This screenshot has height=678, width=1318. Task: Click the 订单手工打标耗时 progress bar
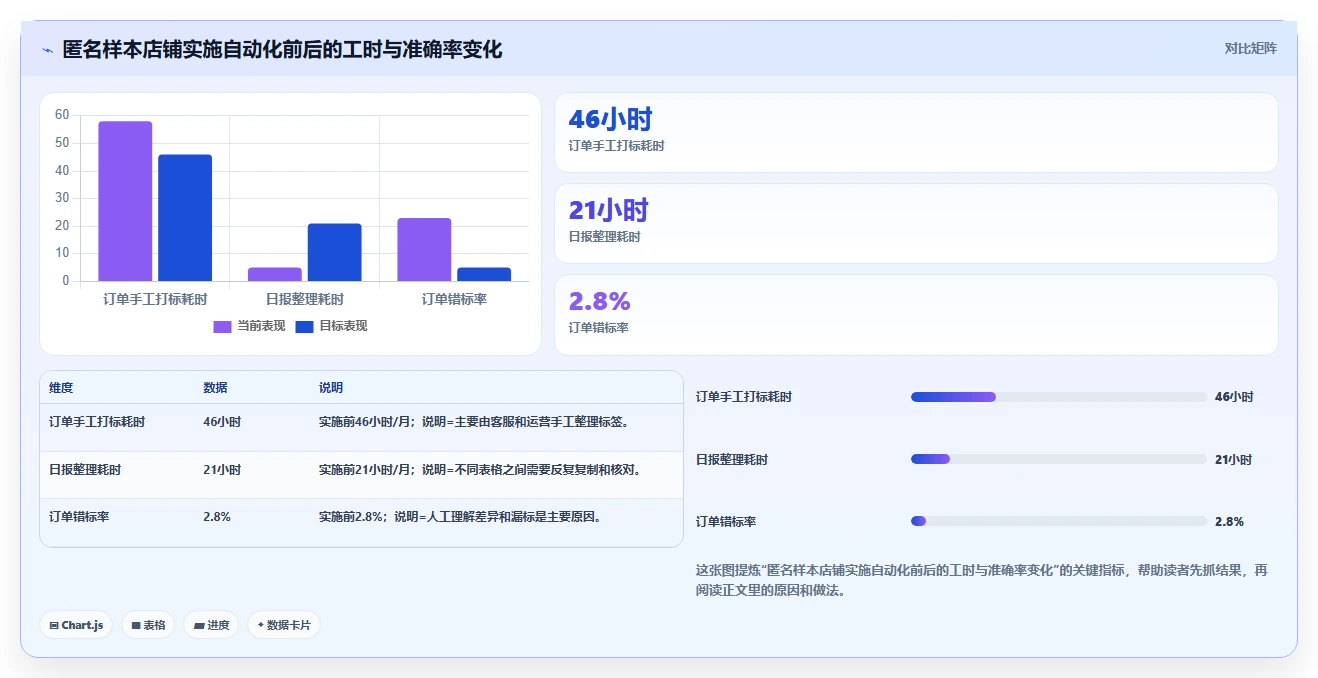[1058, 397]
